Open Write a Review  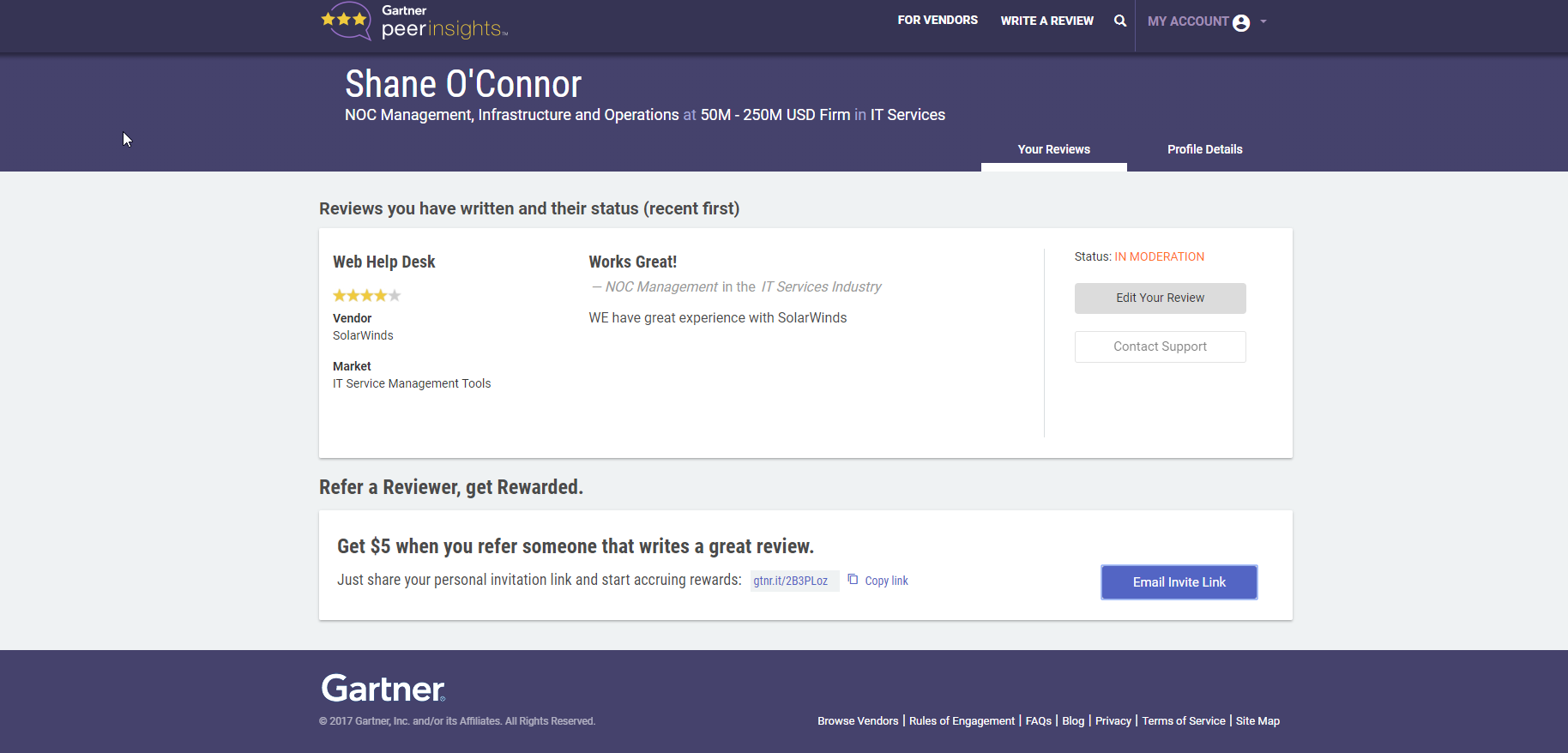[x=1046, y=21]
